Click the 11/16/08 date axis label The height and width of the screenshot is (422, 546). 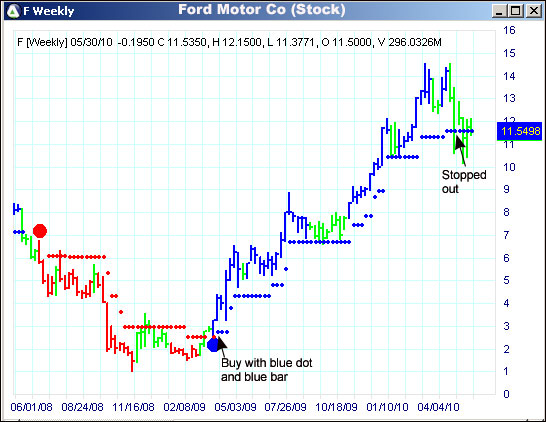[133, 407]
